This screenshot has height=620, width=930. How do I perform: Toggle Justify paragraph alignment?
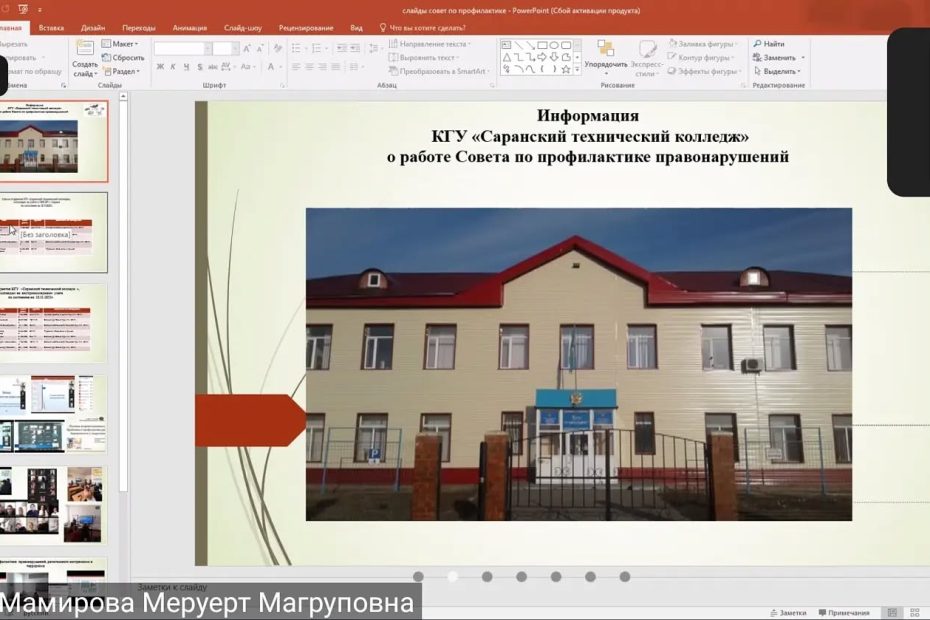click(335, 67)
